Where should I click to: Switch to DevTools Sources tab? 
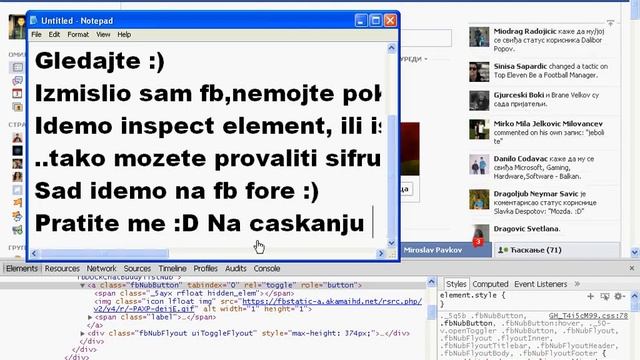click(x=137, y=269)
